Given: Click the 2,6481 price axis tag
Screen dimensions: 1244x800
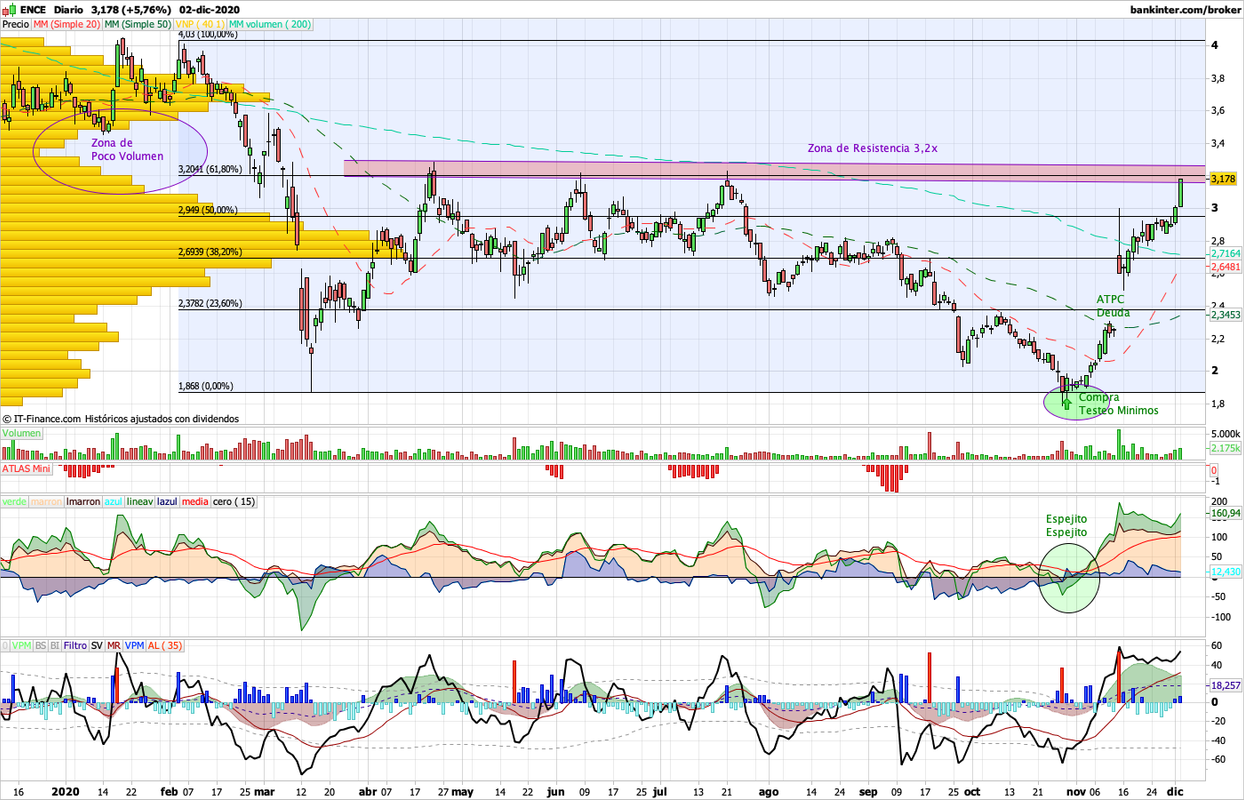Looking at the screenshot, I should click(x=1226, y=267).
